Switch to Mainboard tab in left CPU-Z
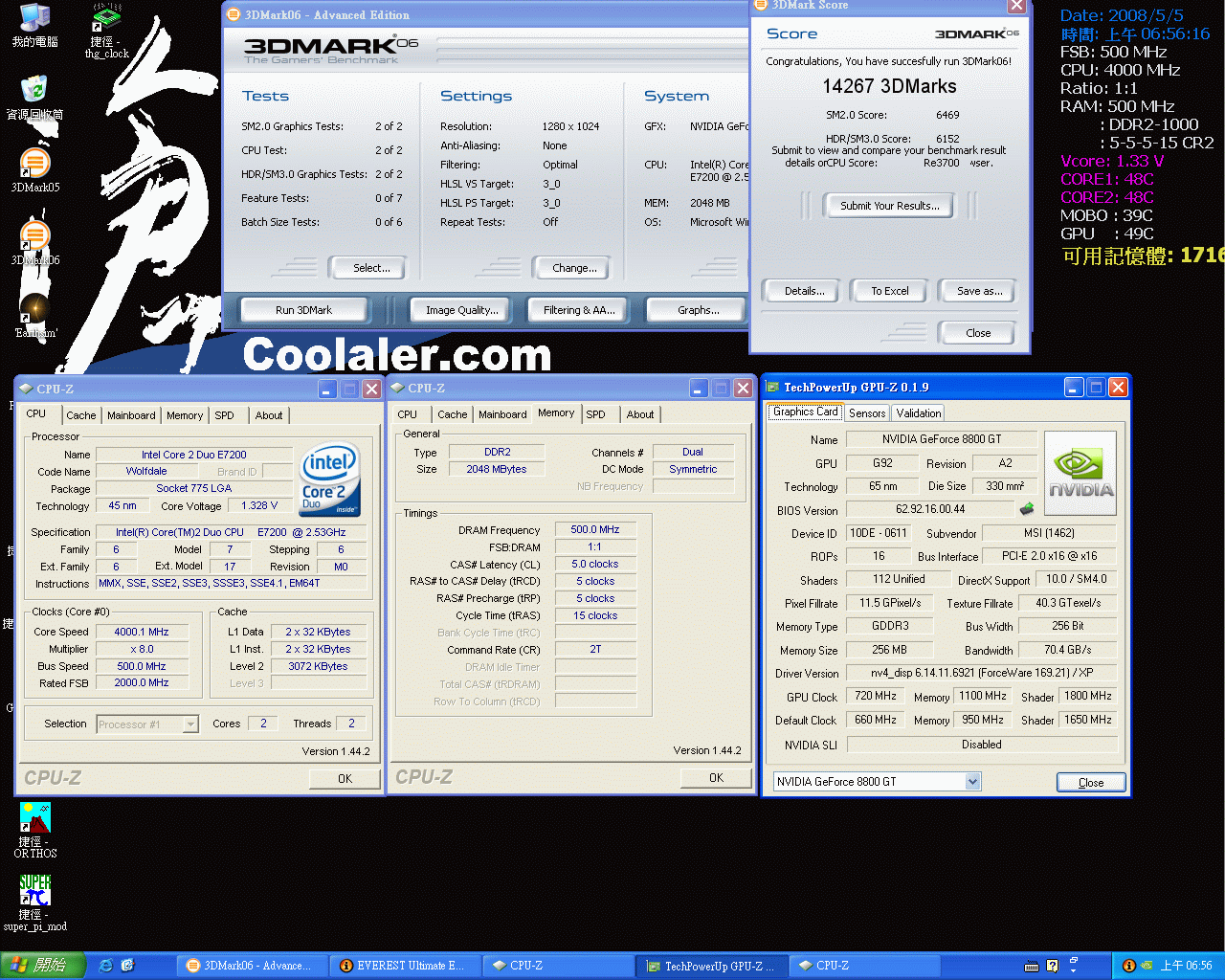This screenshot has width=1225, height=980. coord(131,415)
